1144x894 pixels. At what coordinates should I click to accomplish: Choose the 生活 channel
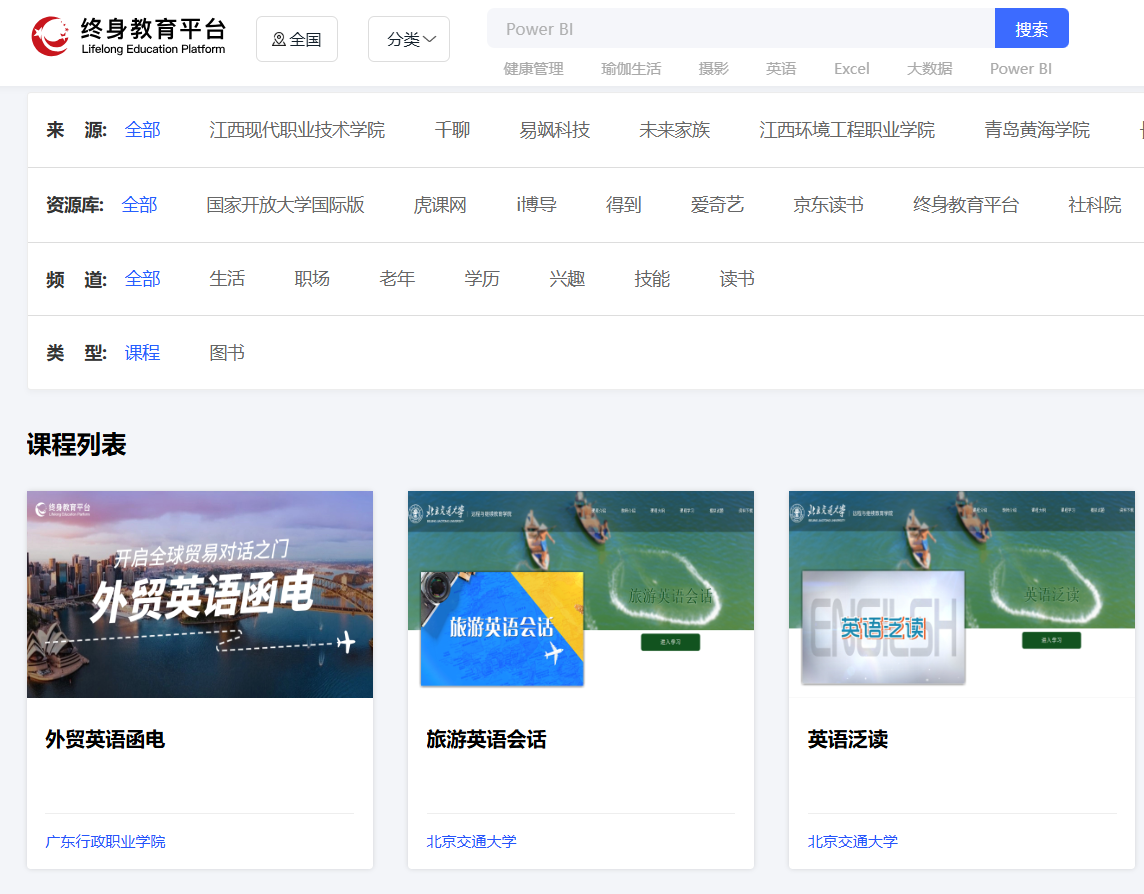(x=227, y=279)
